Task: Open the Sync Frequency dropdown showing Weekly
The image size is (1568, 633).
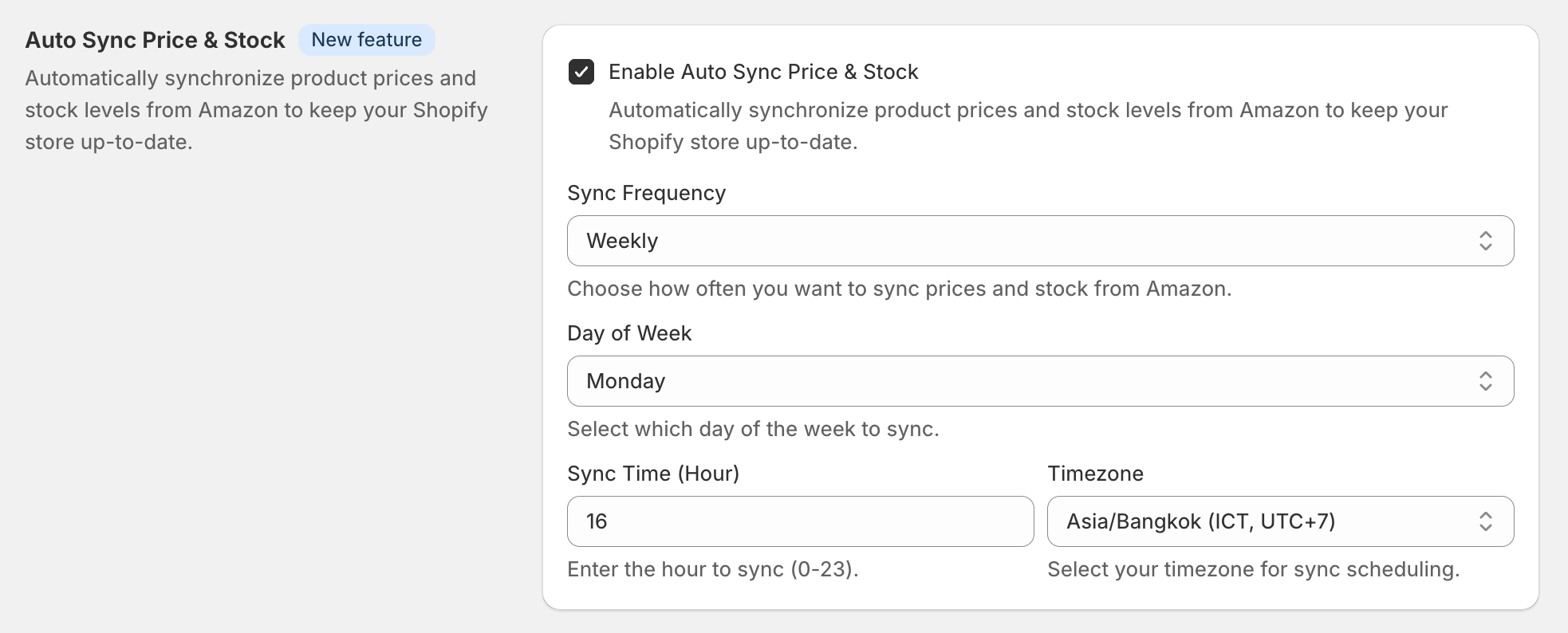Action: pyautogui.click(x=1021, y=241)
